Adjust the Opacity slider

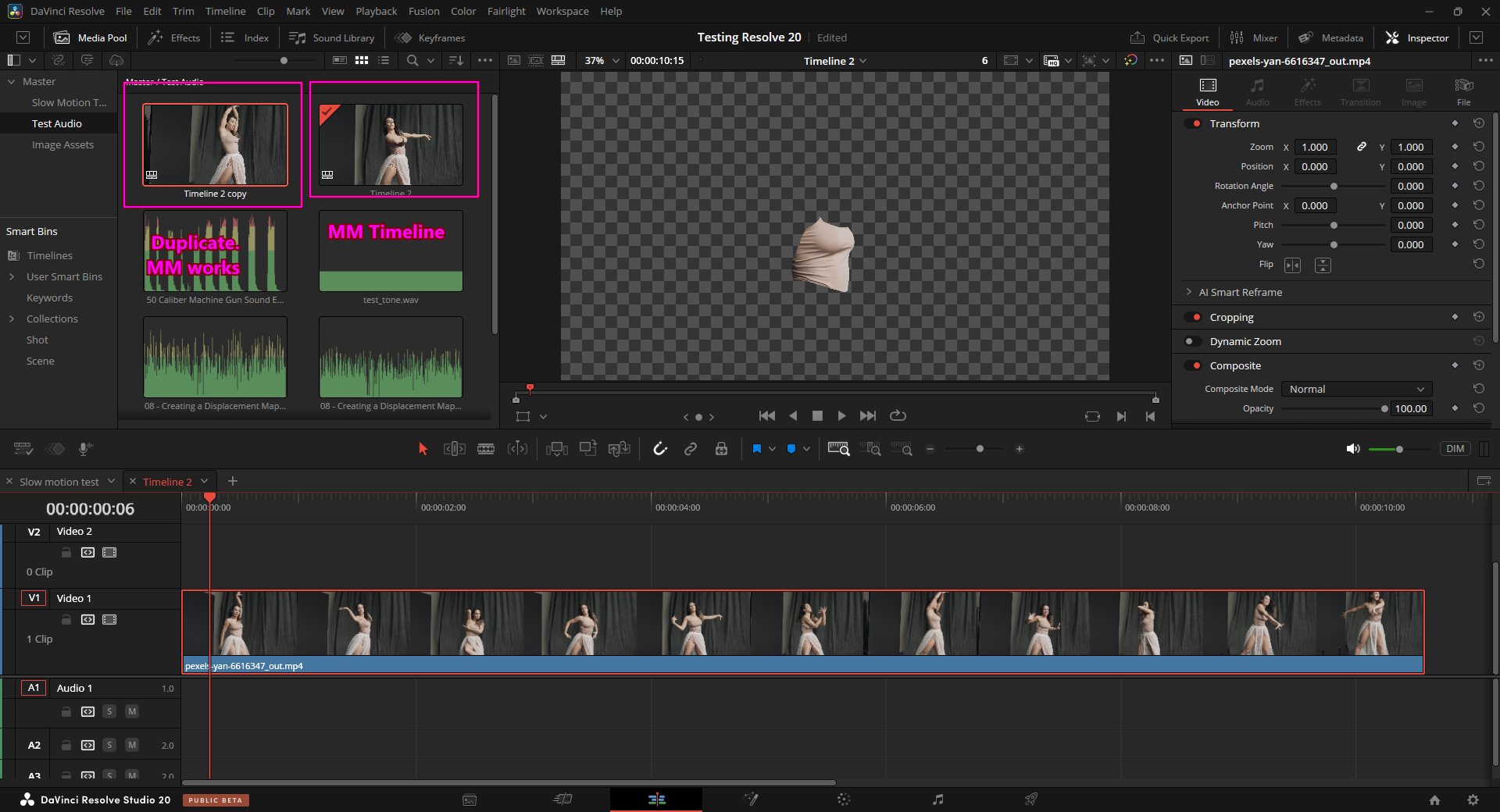1333,408
